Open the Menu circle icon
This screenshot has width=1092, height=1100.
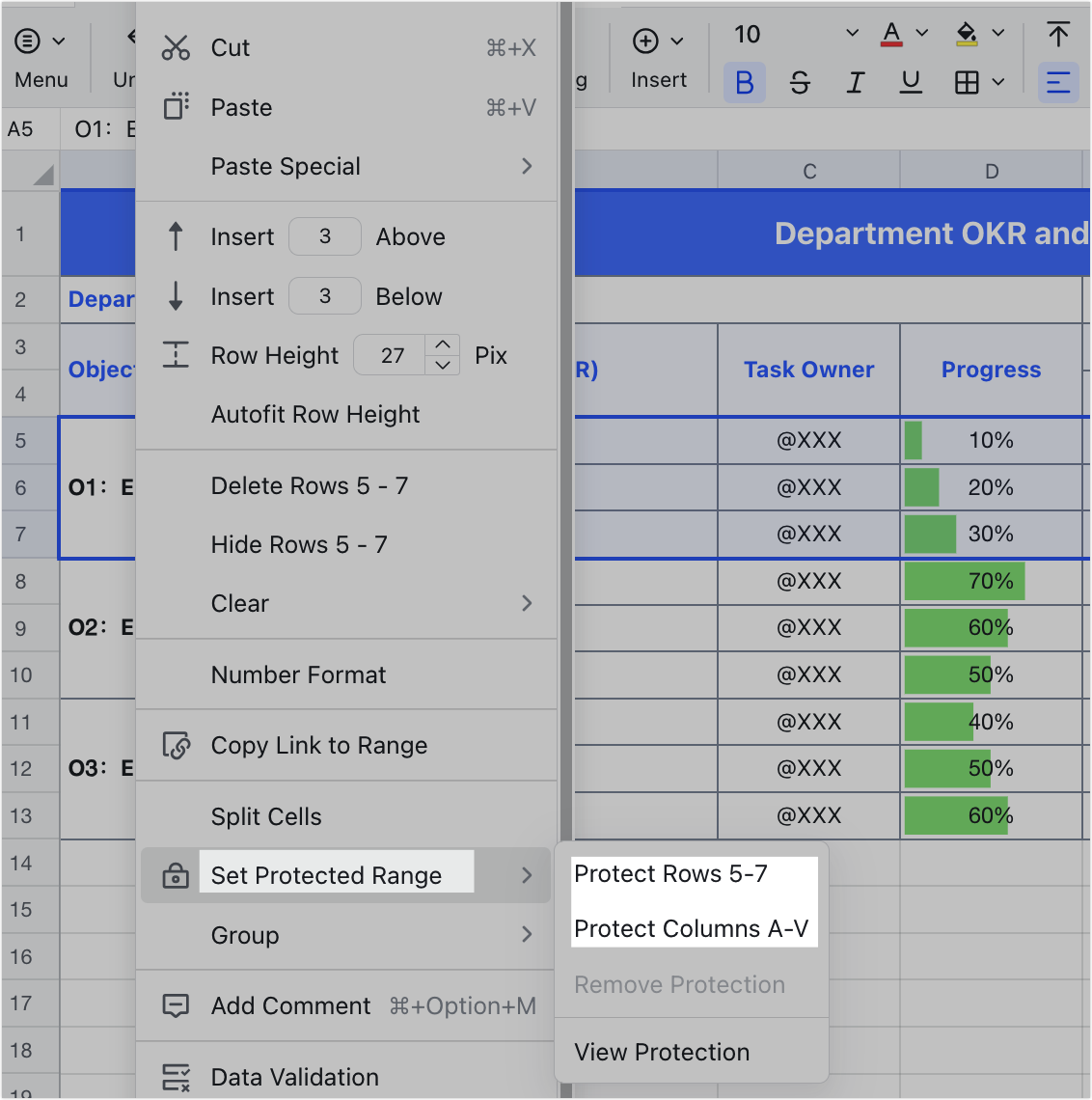click(x=27, y=41)
